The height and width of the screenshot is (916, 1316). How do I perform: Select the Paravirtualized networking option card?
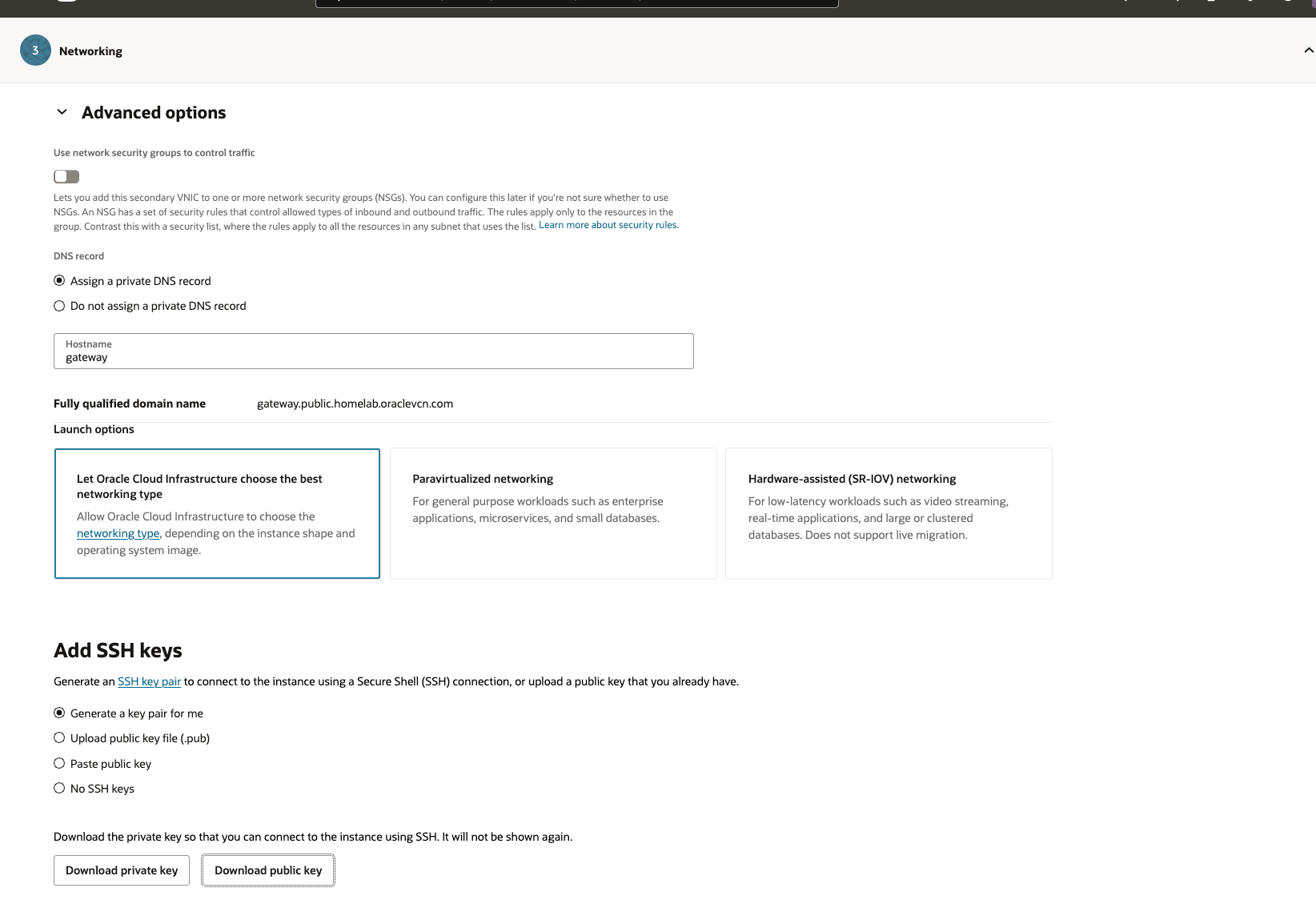552,512
